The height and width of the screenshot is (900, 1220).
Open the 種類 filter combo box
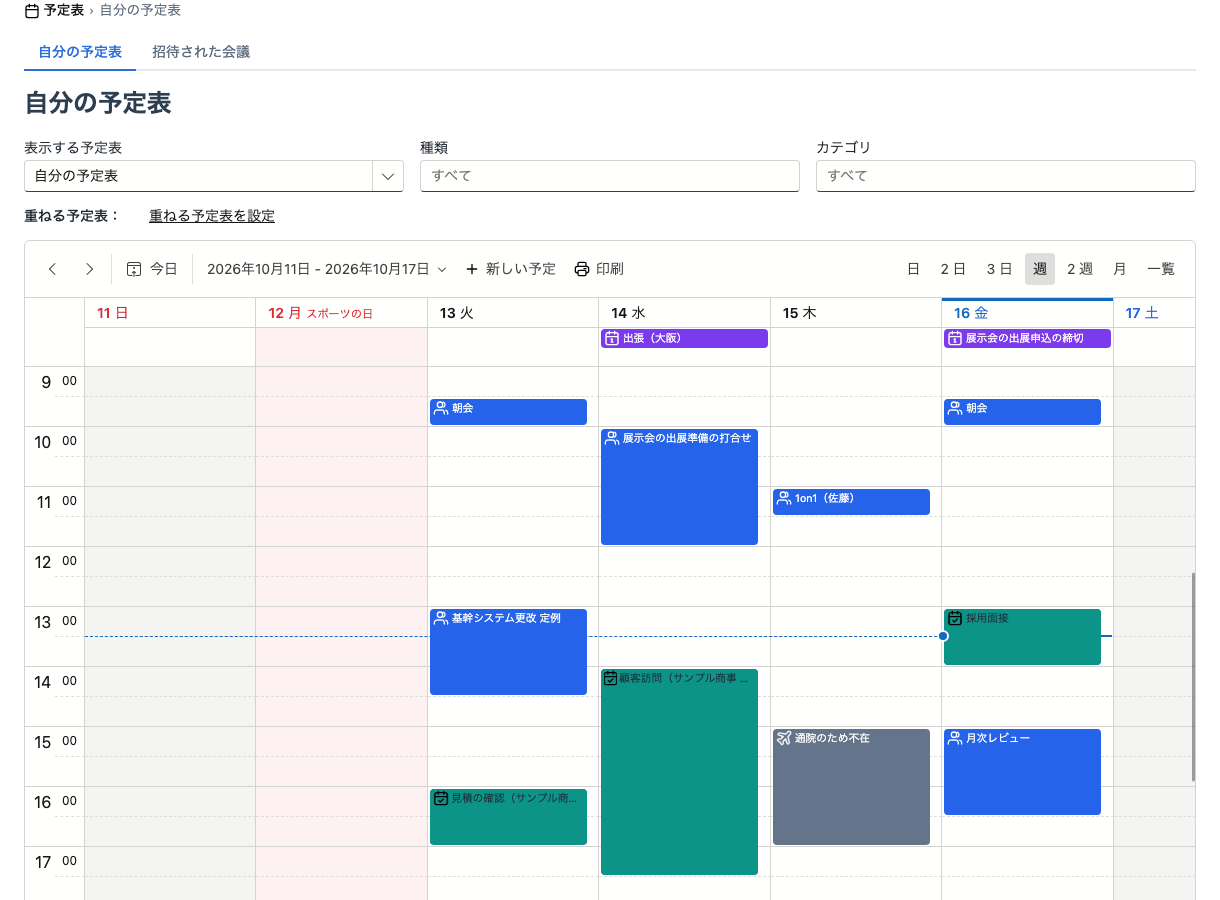(x=610, y=175)
